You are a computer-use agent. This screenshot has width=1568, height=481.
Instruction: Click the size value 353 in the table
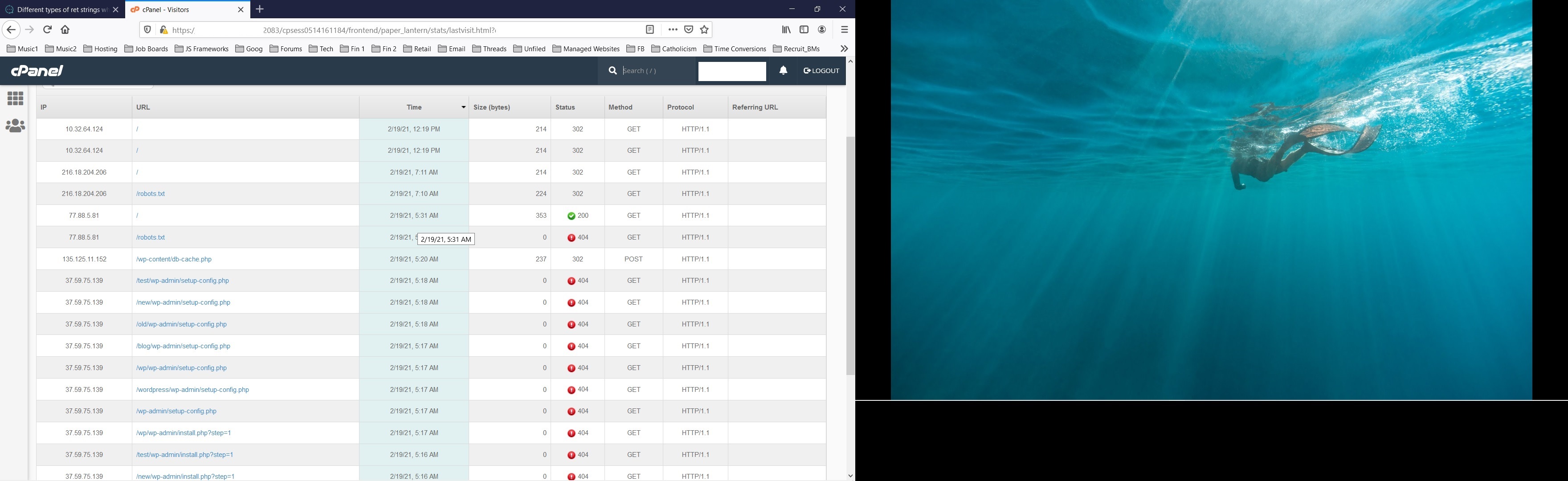[541, 216]
